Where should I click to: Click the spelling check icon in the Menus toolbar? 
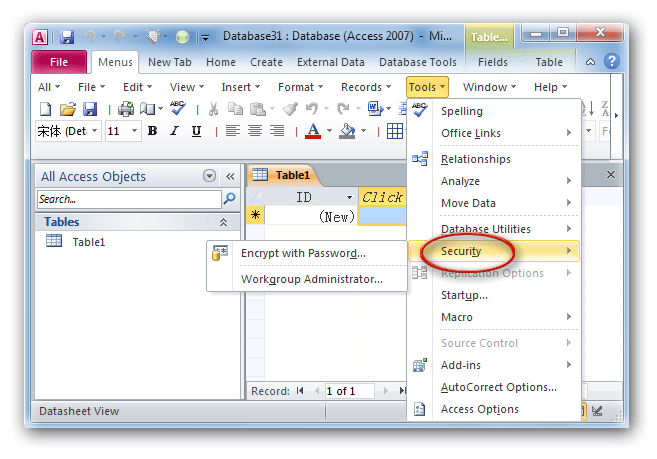(x=178, y=108)
